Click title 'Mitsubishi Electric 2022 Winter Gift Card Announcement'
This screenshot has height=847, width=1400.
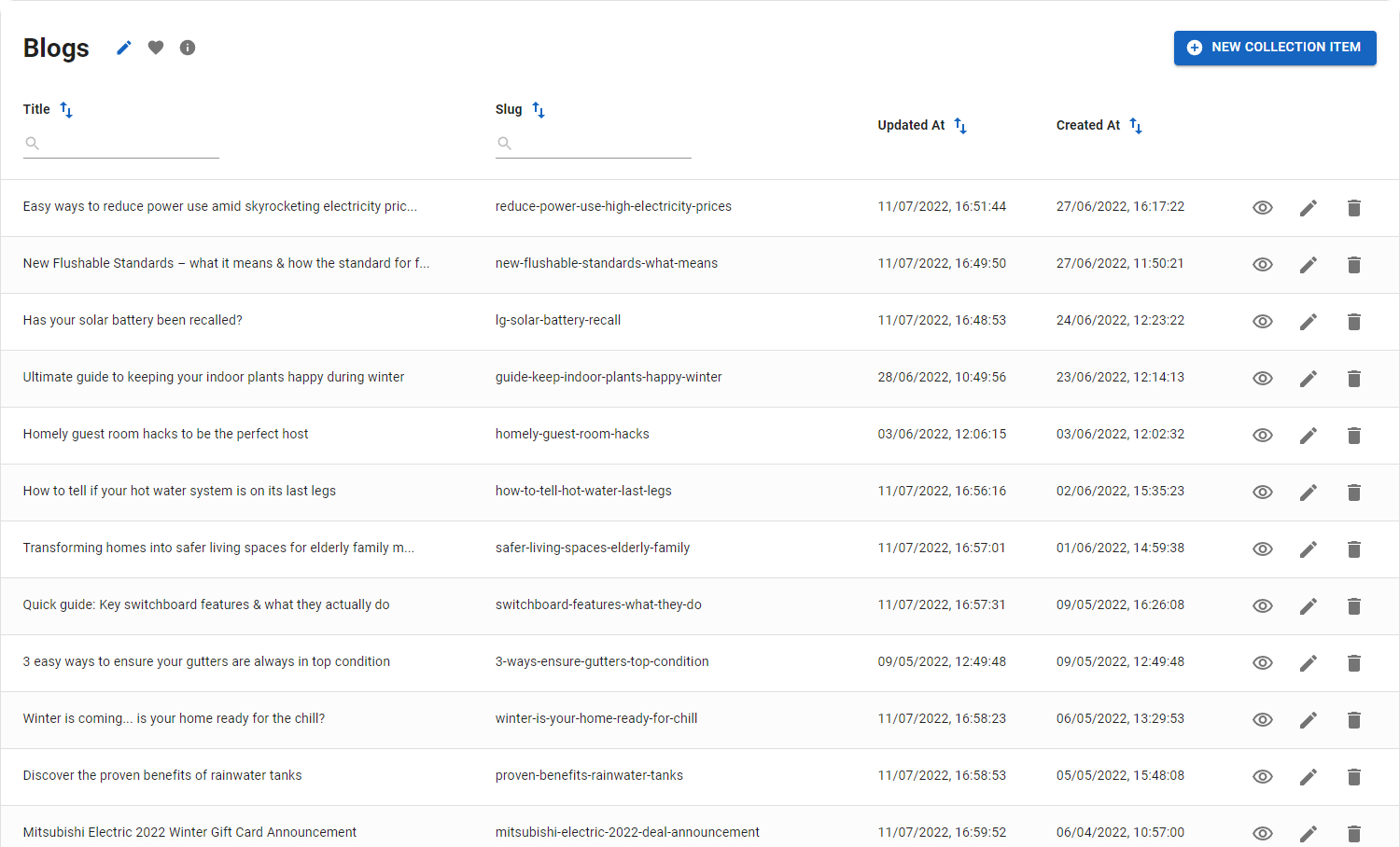click(189, 832)
